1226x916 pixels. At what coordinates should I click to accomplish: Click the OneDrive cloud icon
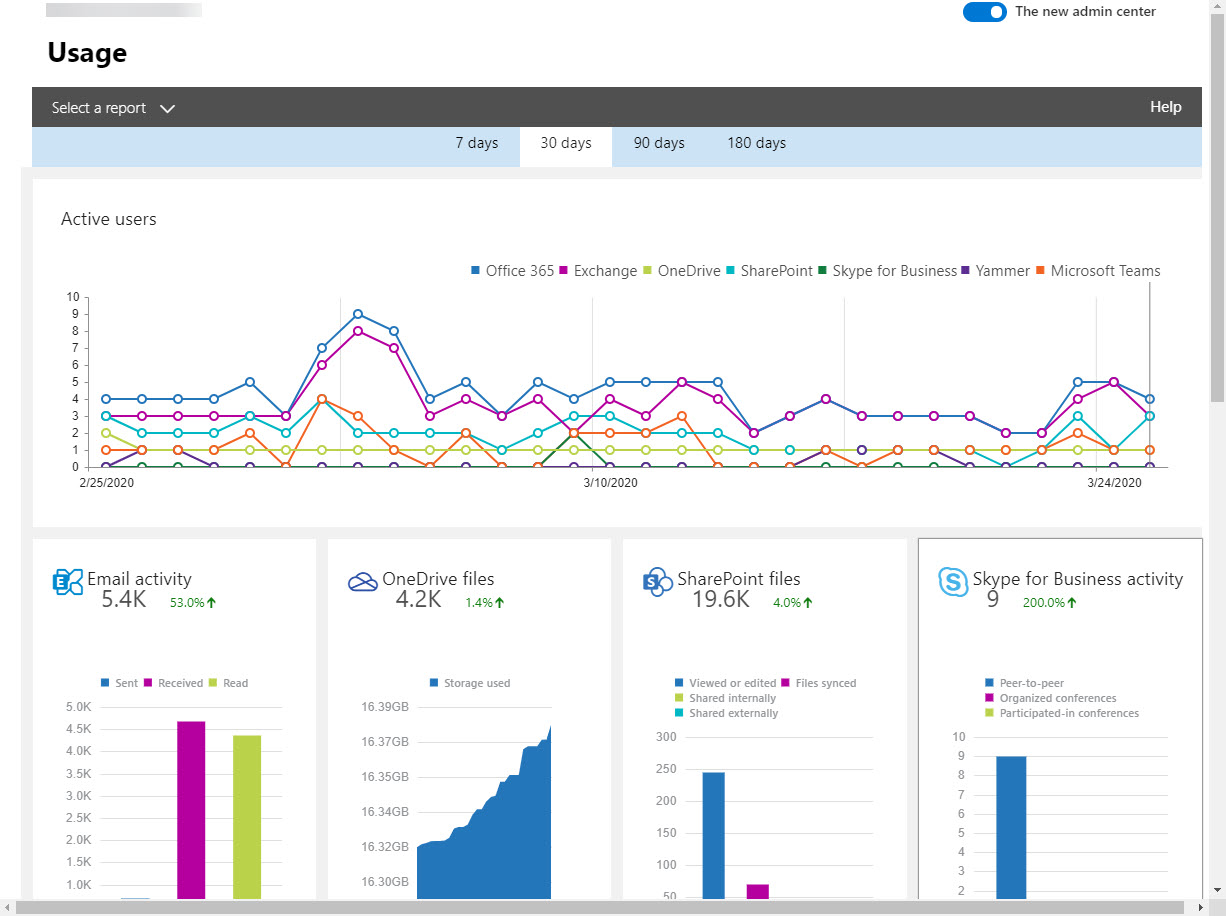362,582
